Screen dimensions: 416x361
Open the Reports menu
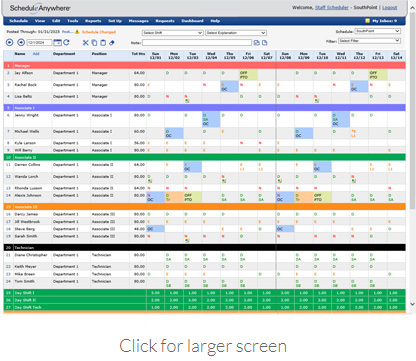coord(93,21)
